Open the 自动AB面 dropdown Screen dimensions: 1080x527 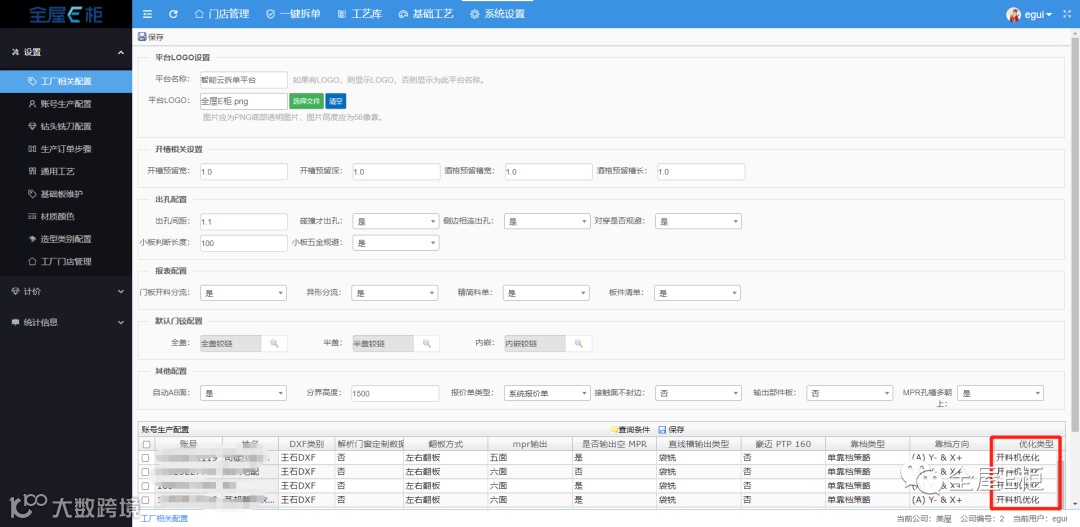click(x=243, y=393)
